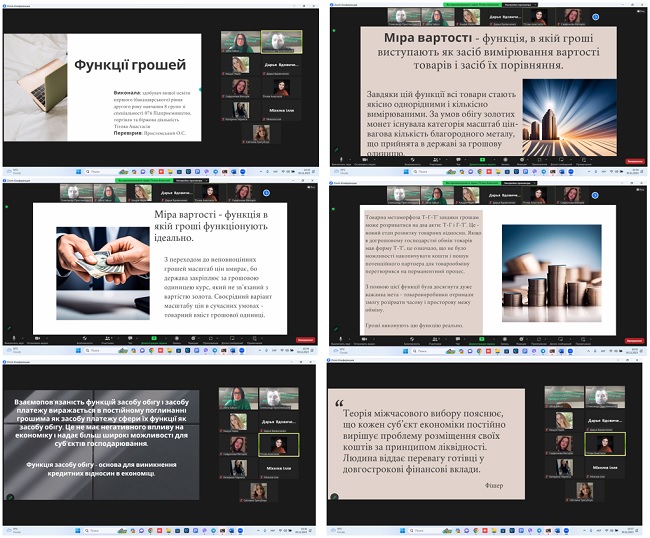Open Windows Start on taskbar under Фішер slide
Screen dimensions: 650x538
point(402,530)
